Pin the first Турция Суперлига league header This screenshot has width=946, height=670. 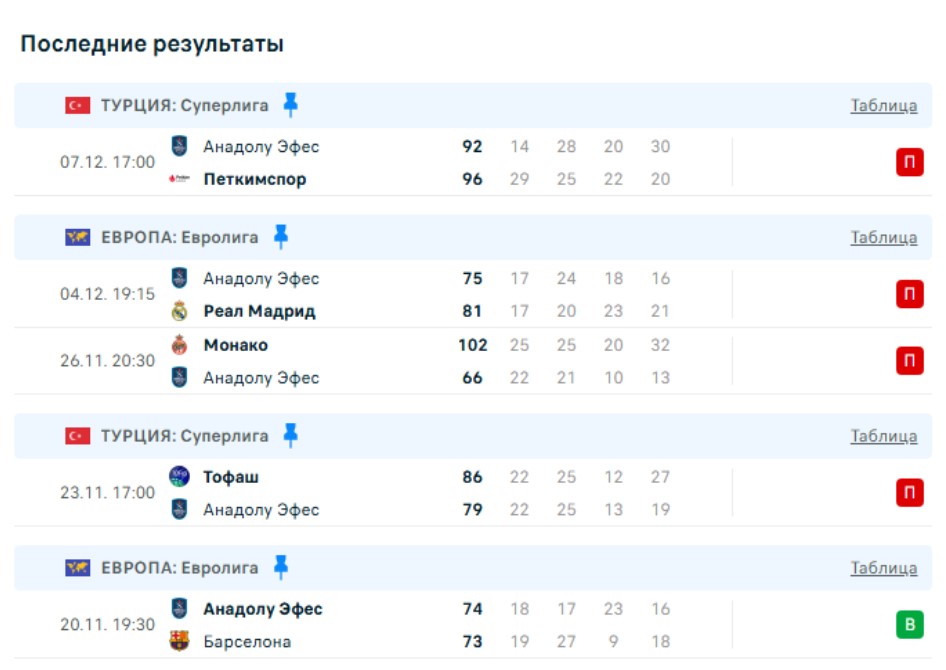click(x=290, y=105)
